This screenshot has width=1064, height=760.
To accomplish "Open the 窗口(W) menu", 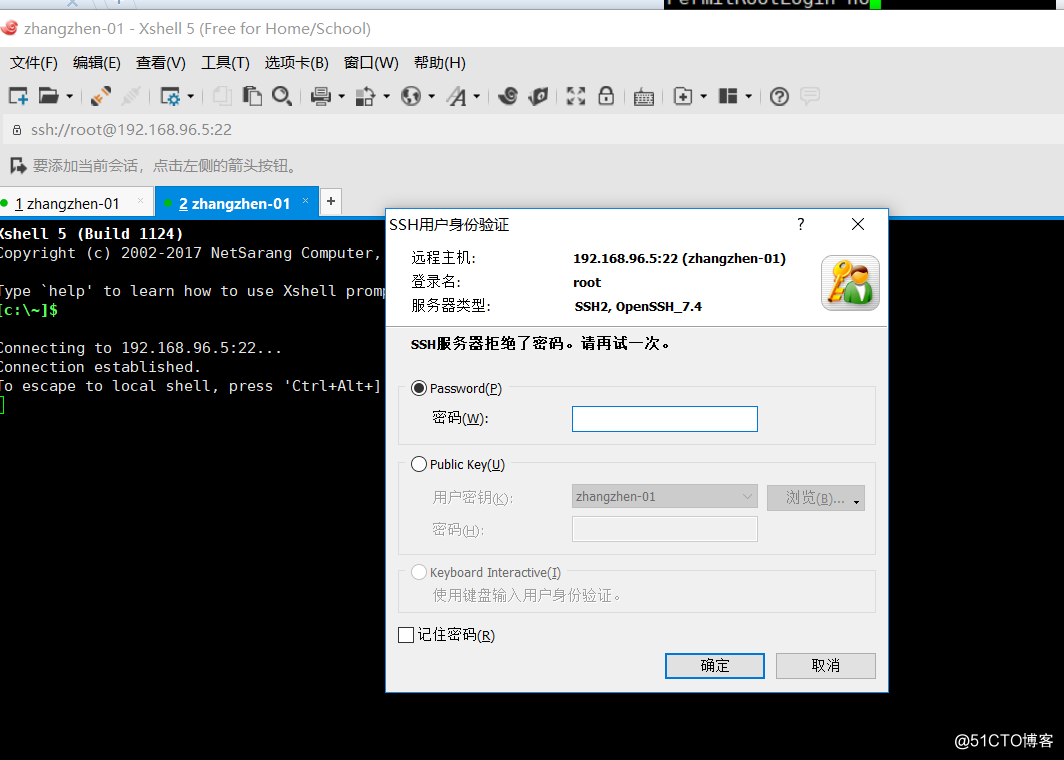I will pyautogui.click(x=371, y=63).
